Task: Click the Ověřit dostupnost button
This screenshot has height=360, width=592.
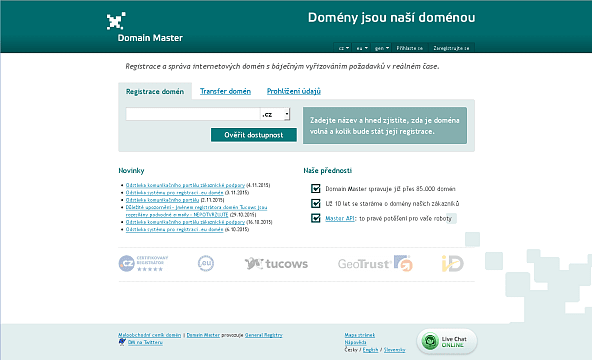Action: [254, 135]
